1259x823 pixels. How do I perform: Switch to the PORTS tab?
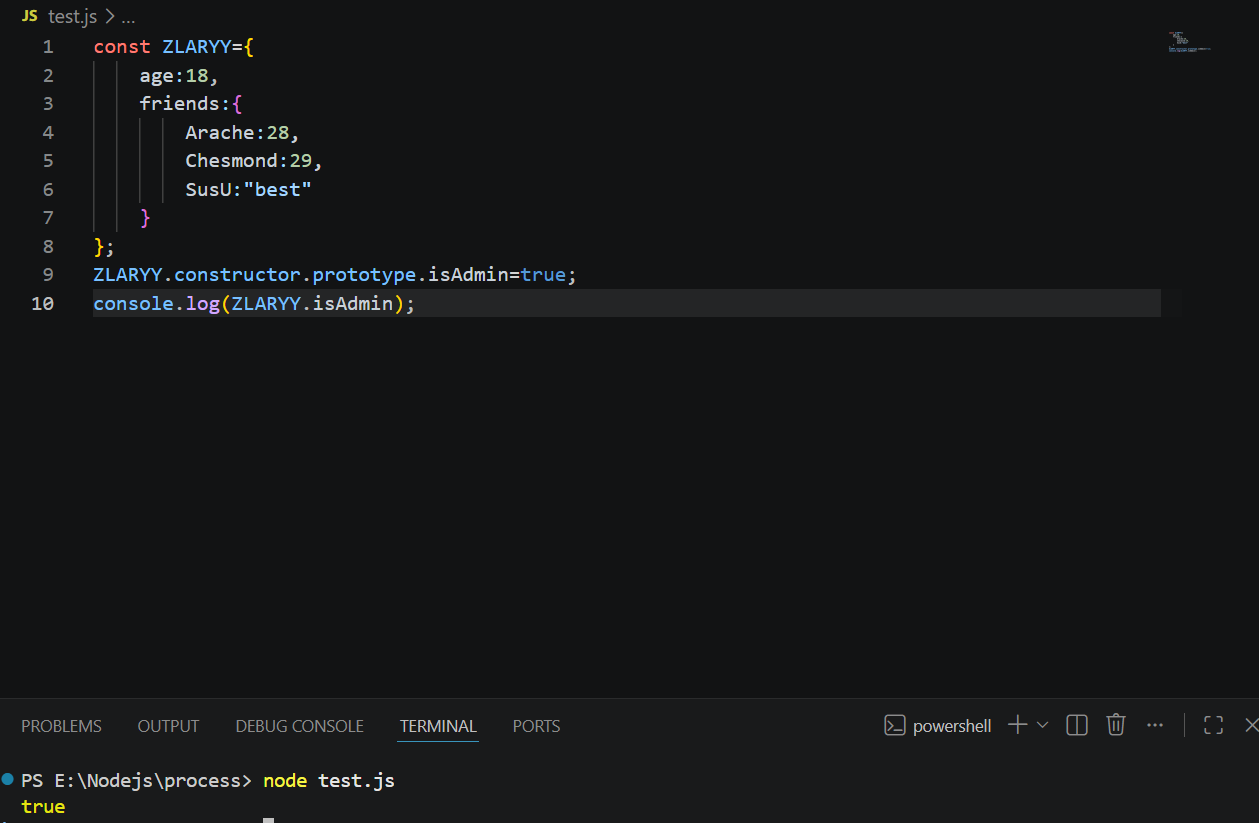[x=536, y=726]
